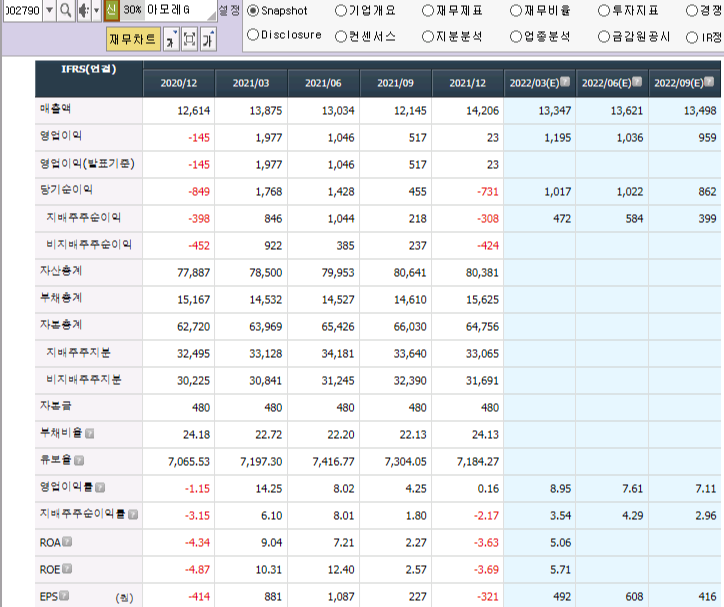Screen dimensions: 724x607
Task: Select the 업종분석 radio button
Action: click(516, 36)
